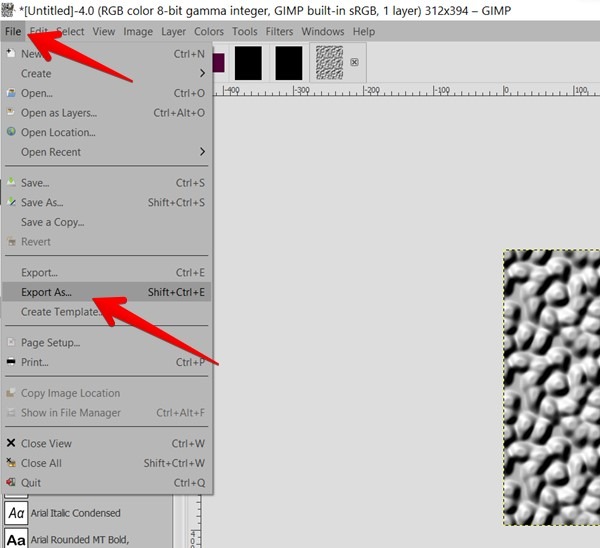Open the Help menu
The height and width of the screenshot is (548, 600).
(364, 31)
